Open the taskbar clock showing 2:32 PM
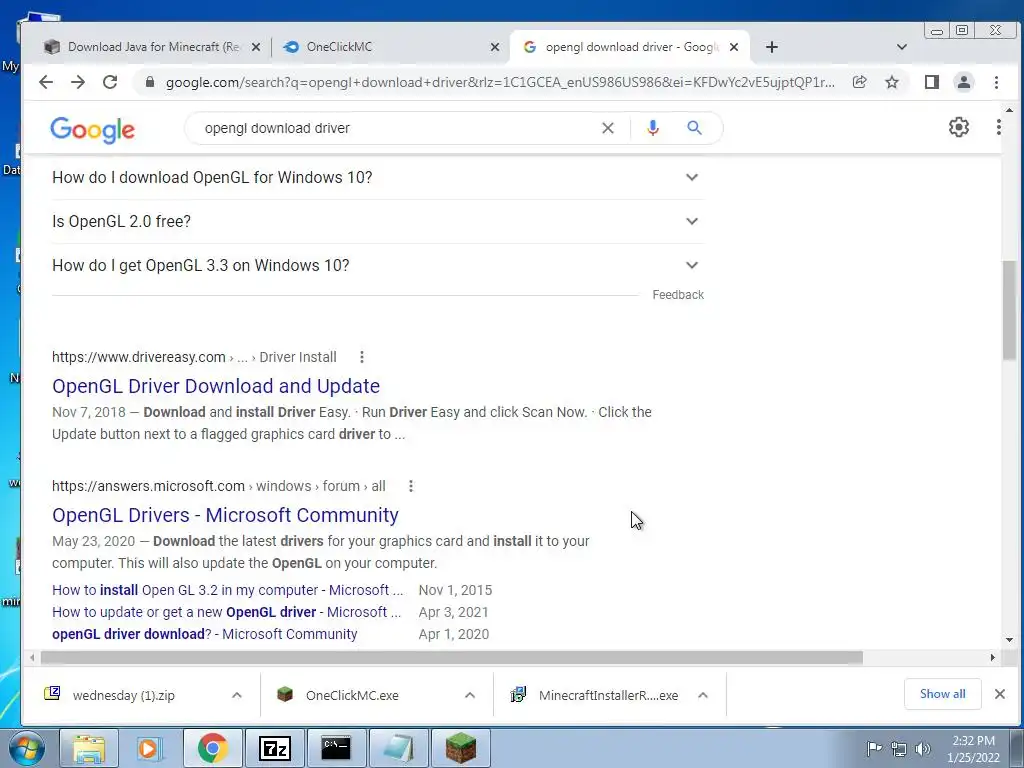The image size is (1024, 768). (x=973, y=749)
